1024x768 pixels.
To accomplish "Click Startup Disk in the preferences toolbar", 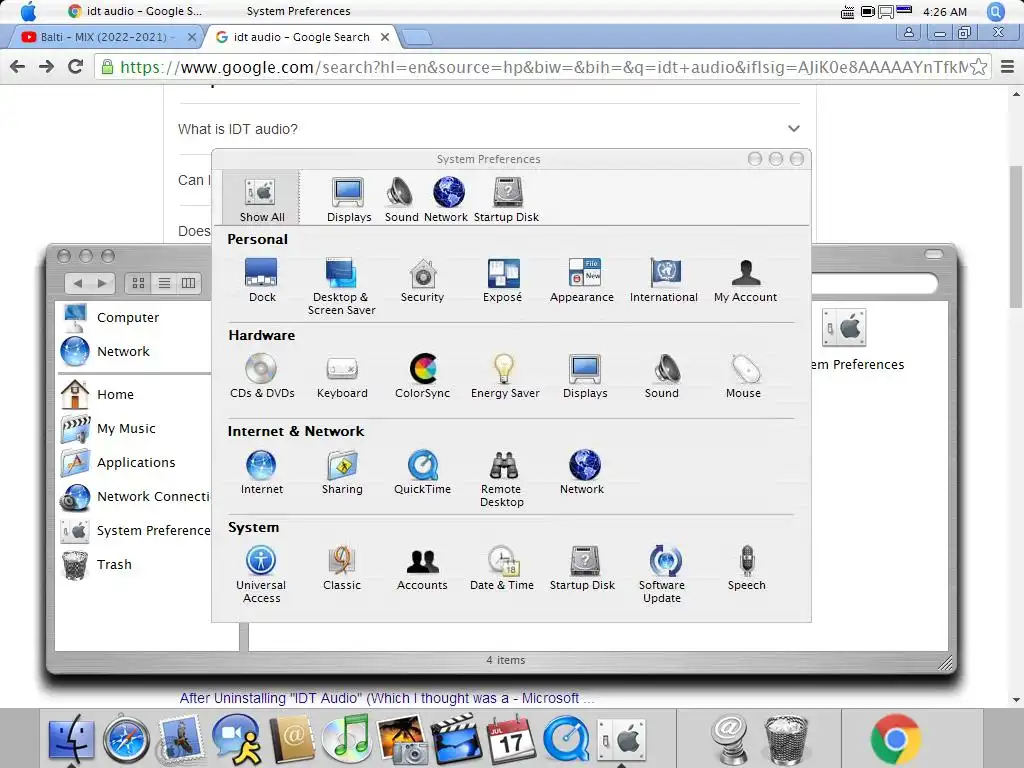I will point(507,199).
